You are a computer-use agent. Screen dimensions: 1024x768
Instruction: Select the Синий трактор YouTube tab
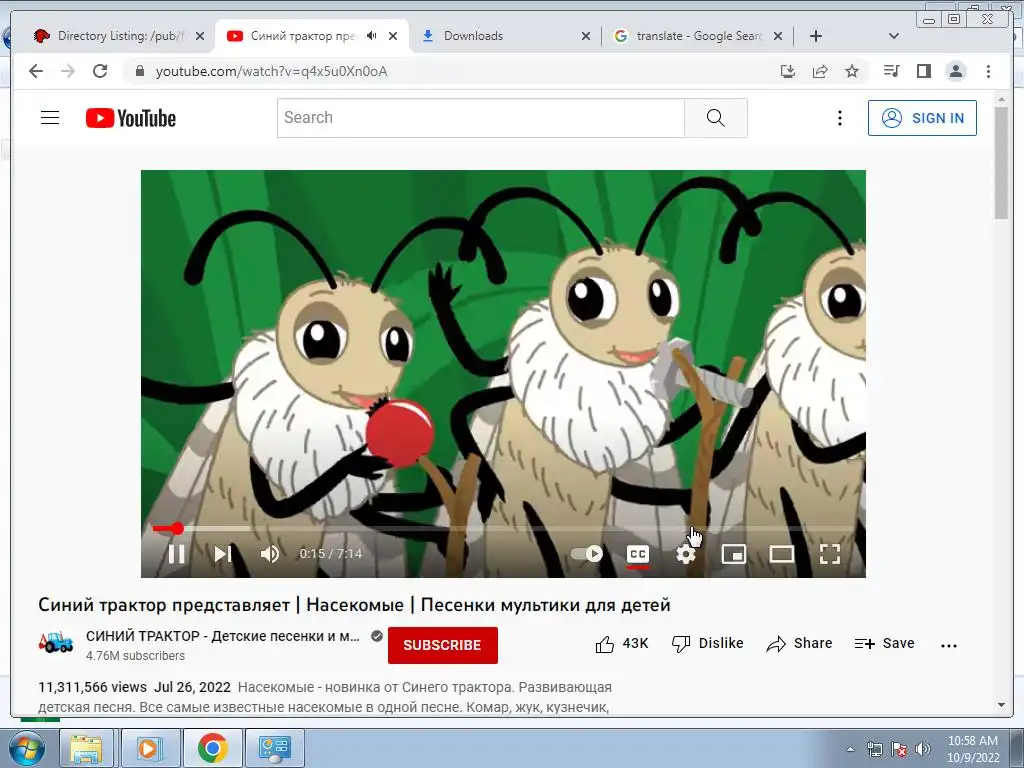click(303, 36)
